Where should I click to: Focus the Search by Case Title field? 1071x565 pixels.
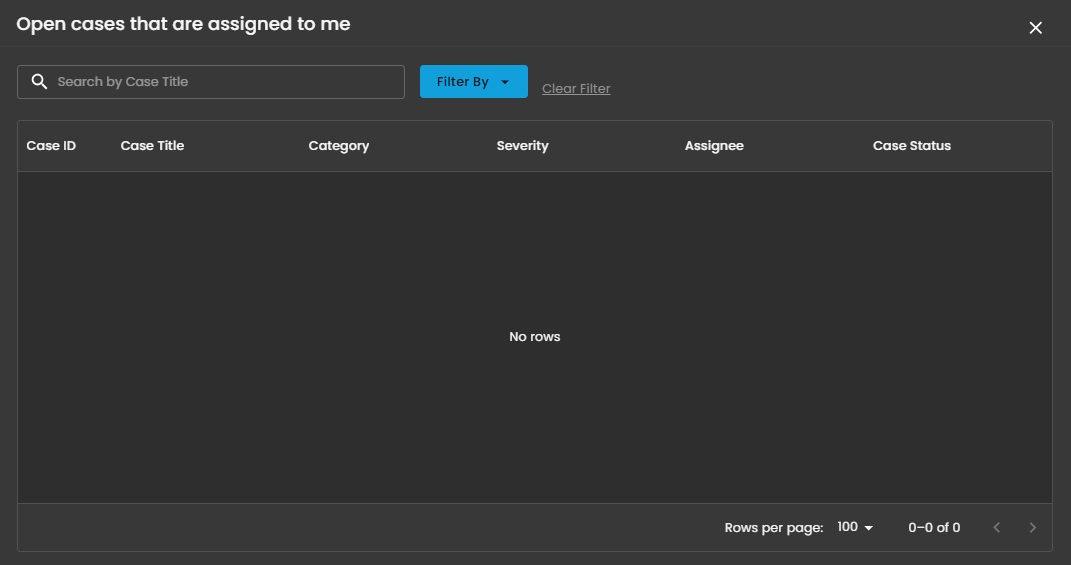(225, 82)
